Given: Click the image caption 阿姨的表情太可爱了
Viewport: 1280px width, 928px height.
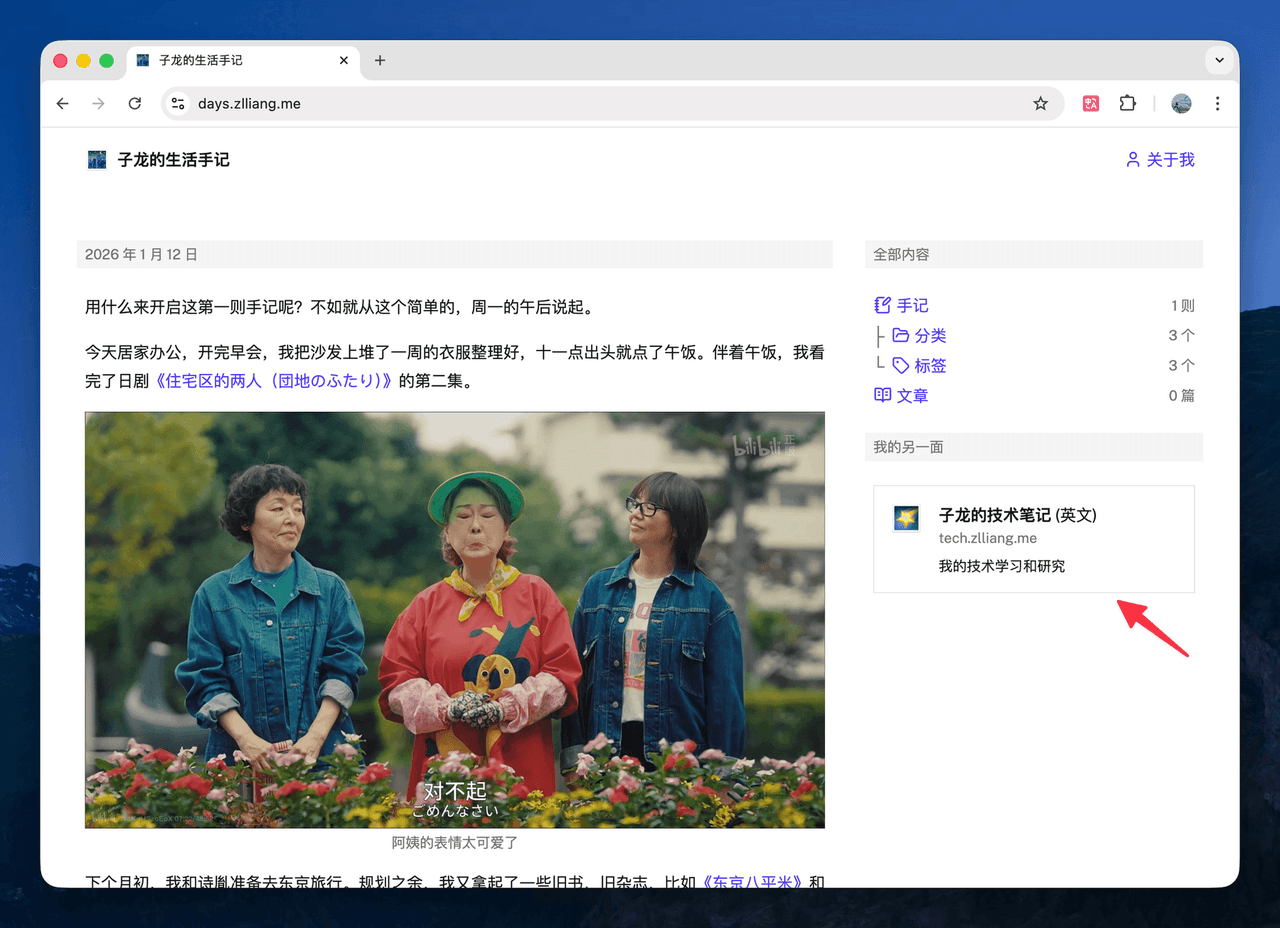Looking at the screenshot, I should [x=455, y=843].
